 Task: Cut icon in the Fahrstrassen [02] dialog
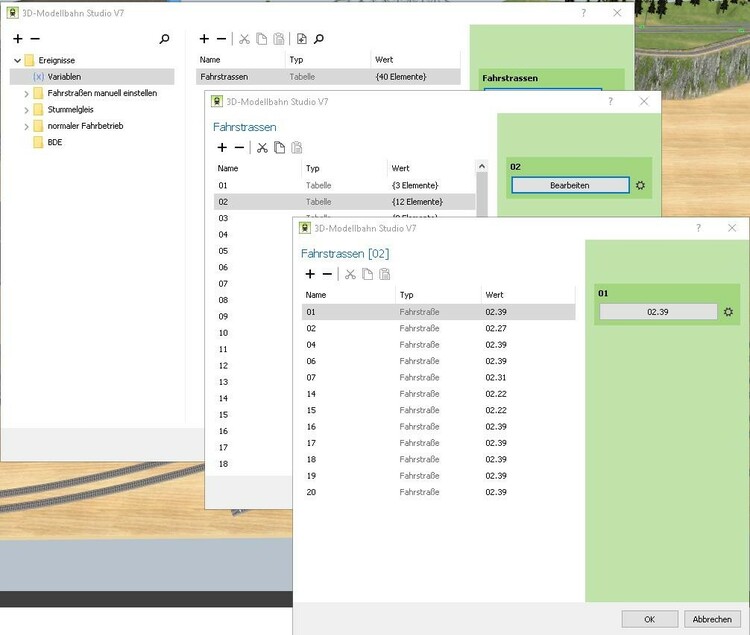click(350, 274)
